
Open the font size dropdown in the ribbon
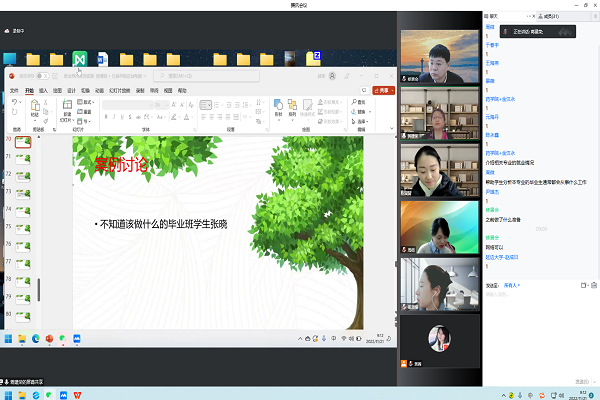point(160,102)
